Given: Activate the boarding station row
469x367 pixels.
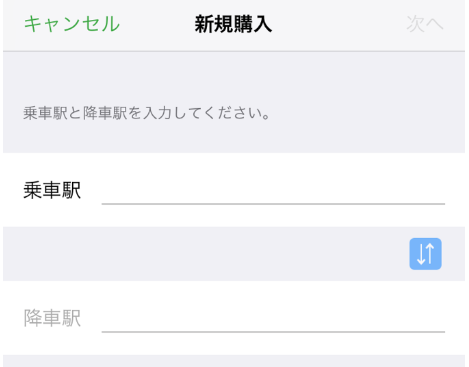Looking at the screenshot, I should (234, 190).
